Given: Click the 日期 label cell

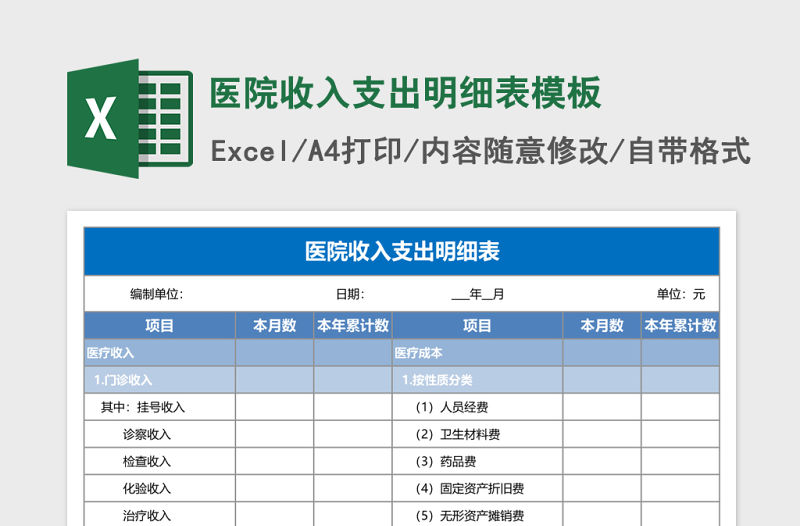Looking at the screenshot, I should 349,294.
